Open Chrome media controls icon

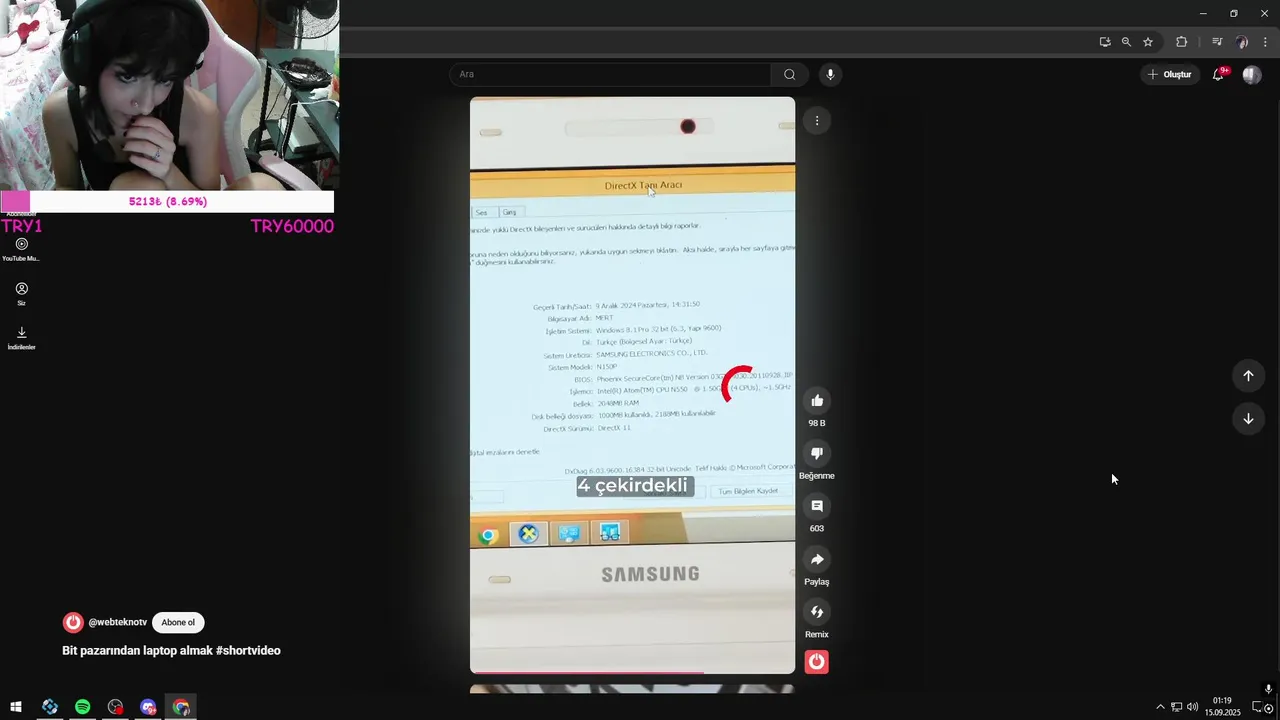tap(1217, 42)
